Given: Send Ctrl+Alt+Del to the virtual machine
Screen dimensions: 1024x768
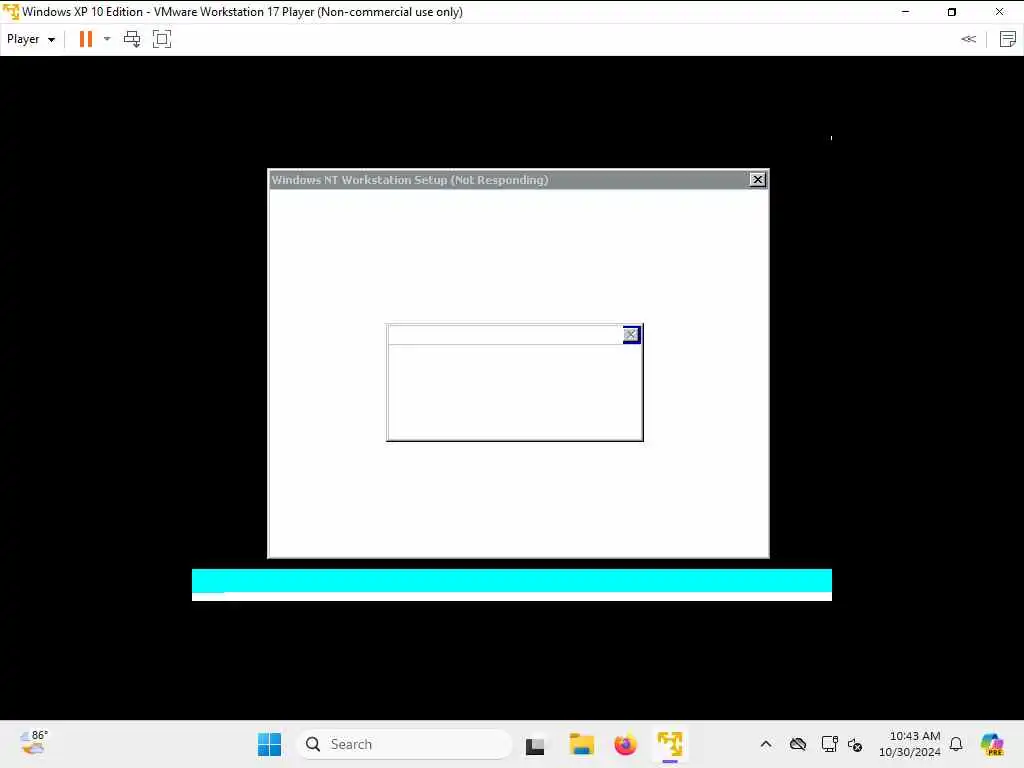Looking at the screenshot, I should pos(132,39).
